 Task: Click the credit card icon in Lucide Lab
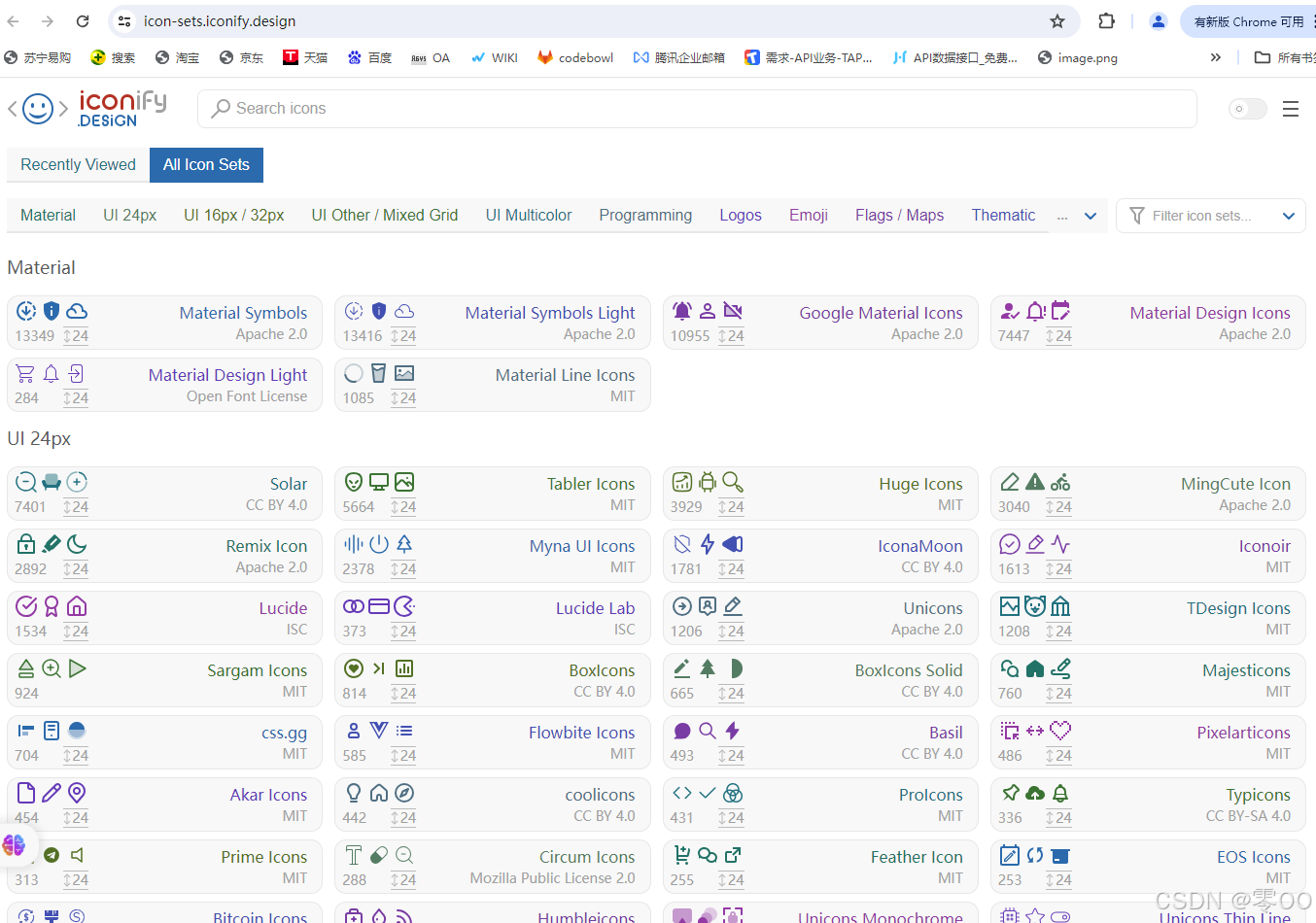pos(379,606)
